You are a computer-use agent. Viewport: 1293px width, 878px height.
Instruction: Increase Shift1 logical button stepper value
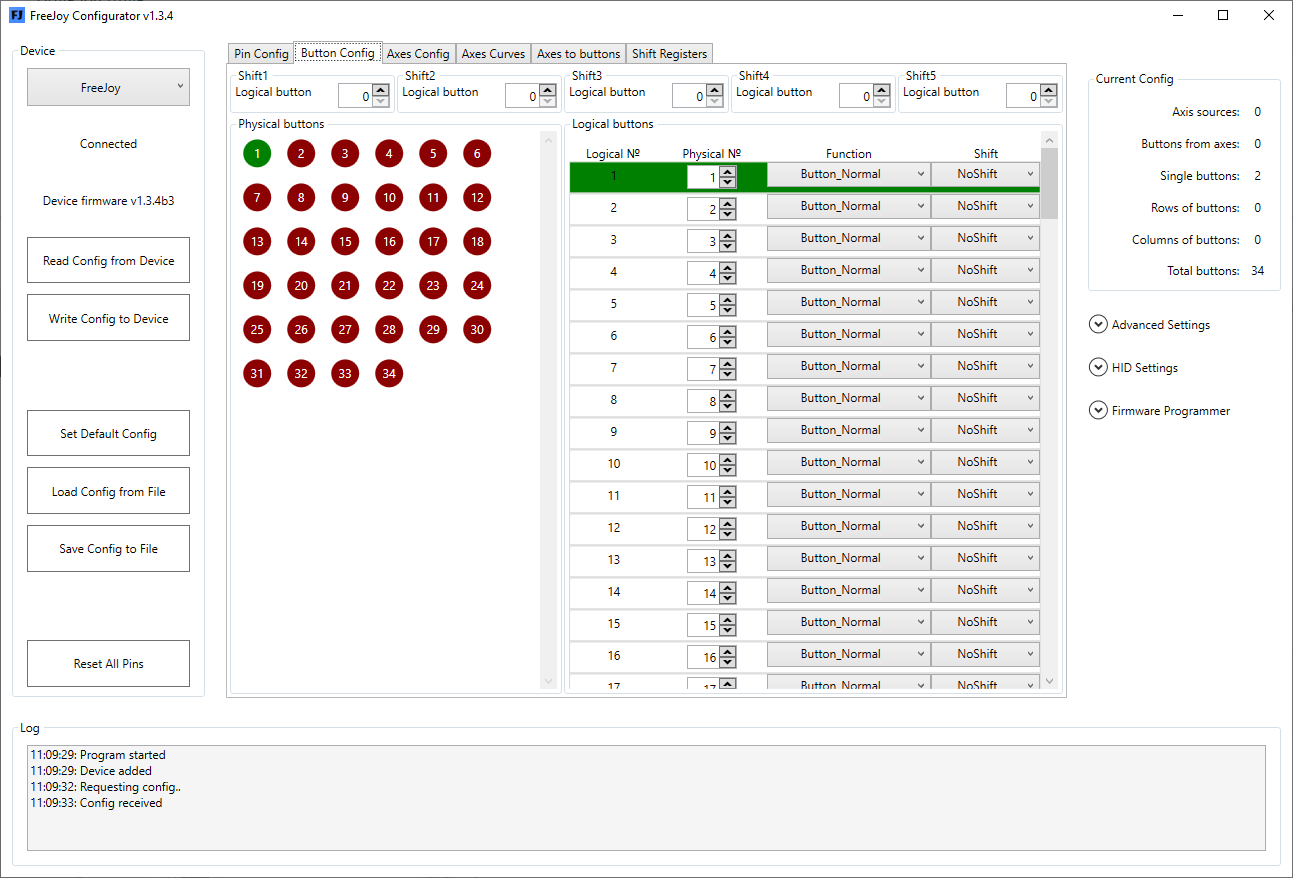click(x=380, y=90)
